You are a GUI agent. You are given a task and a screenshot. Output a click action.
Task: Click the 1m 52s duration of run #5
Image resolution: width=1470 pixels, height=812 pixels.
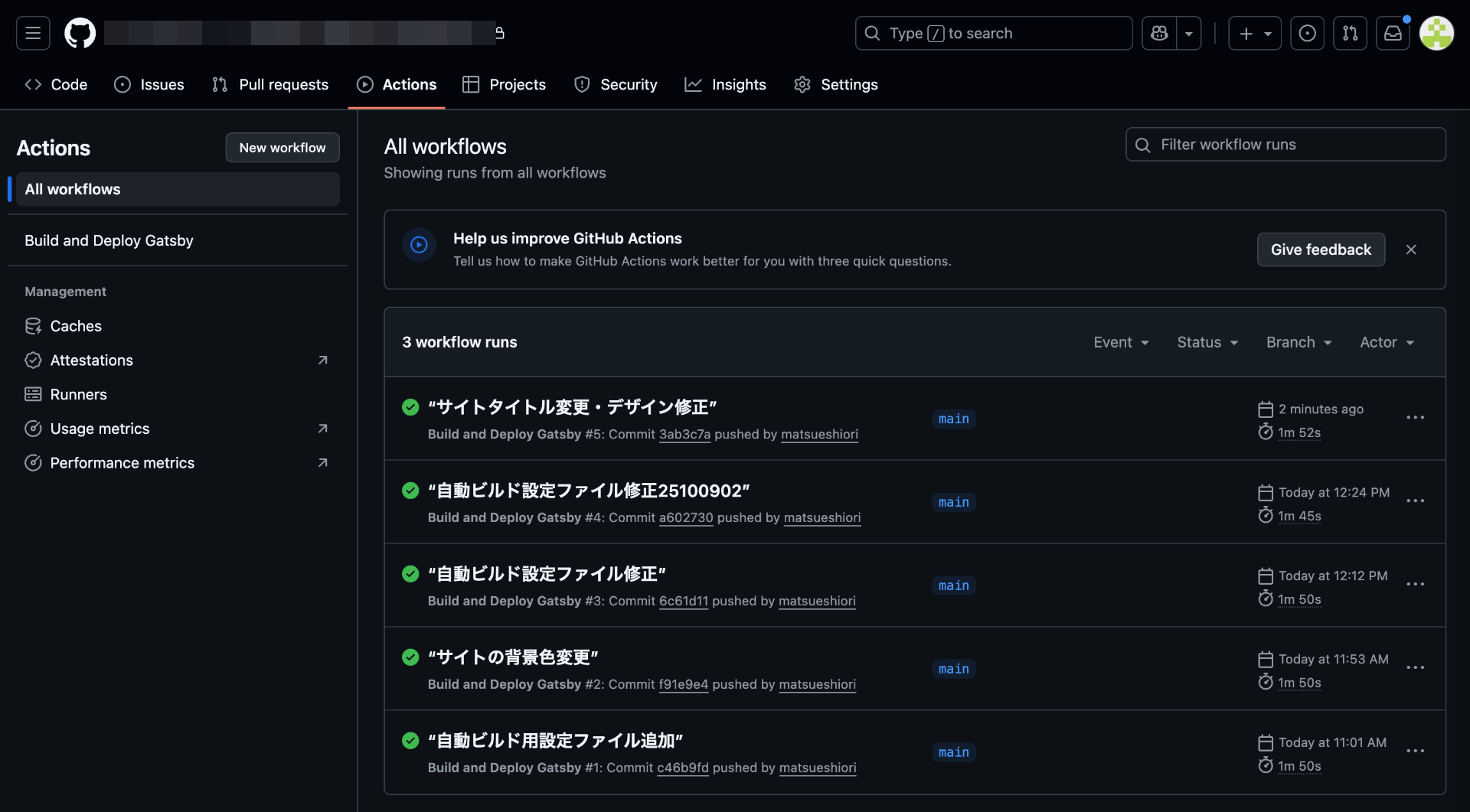[x=1298, y=433]
